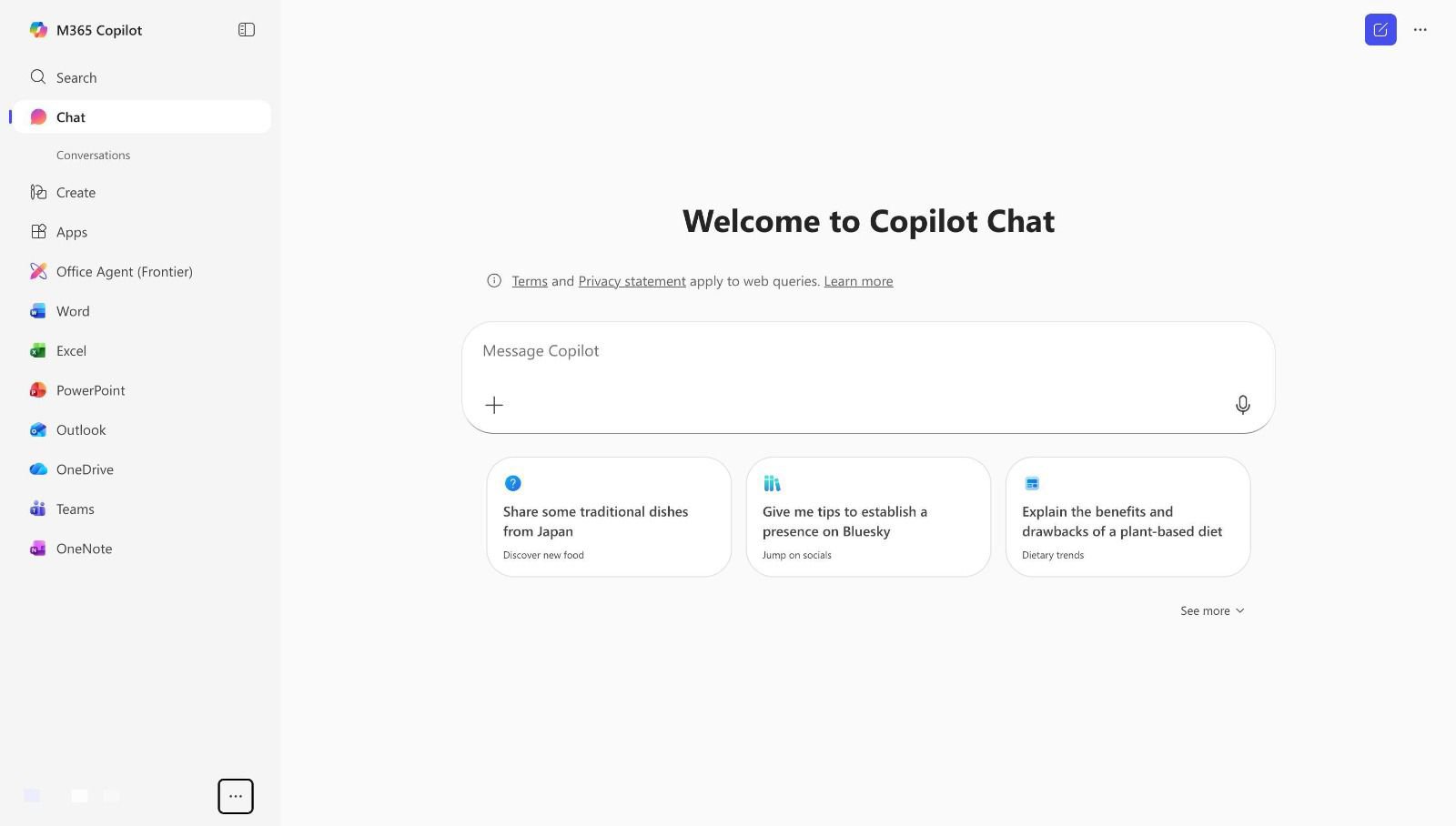Open Word from the sidebar
The height and width of the screenshot is (826, 1456).
coord(73,311)
